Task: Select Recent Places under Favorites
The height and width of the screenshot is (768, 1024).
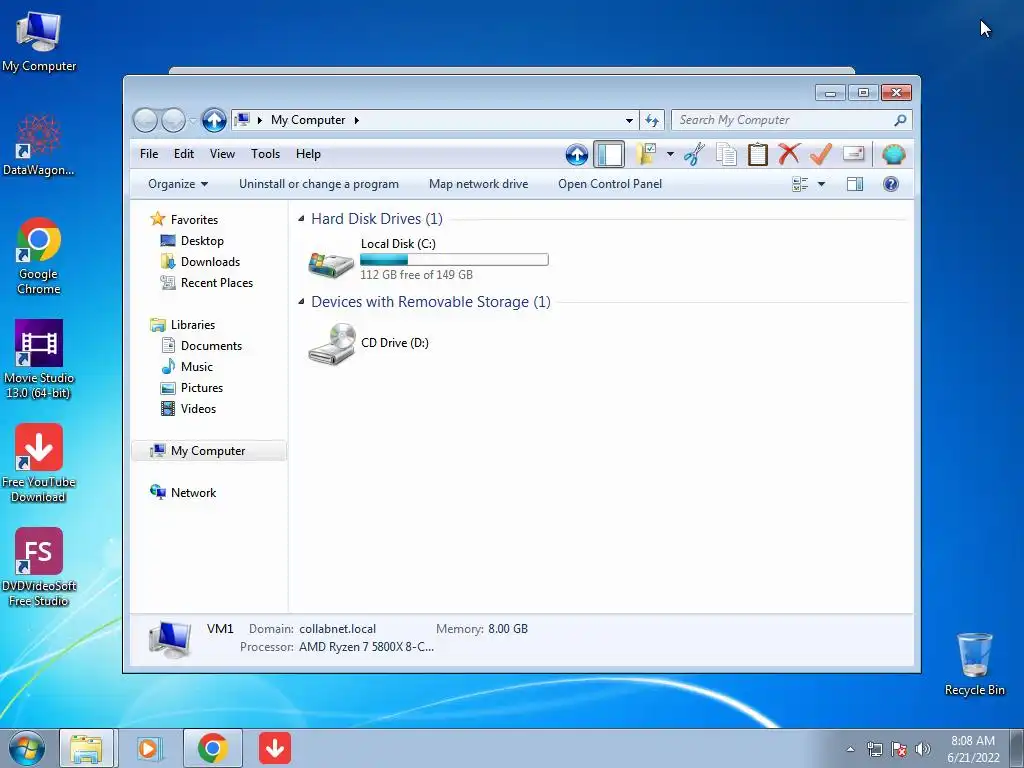Action: (217, 283)
